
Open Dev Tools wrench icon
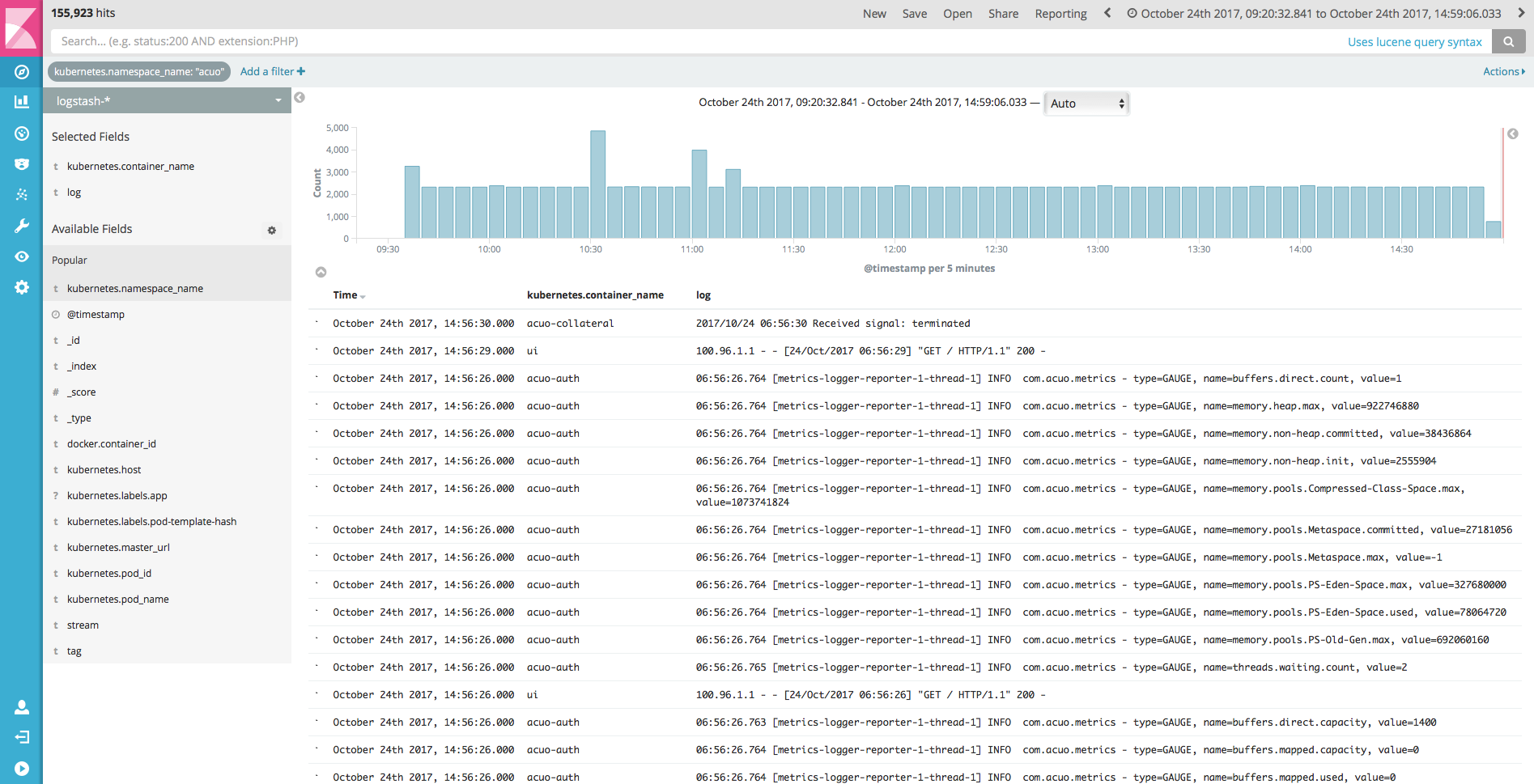[x=22, y=226]
